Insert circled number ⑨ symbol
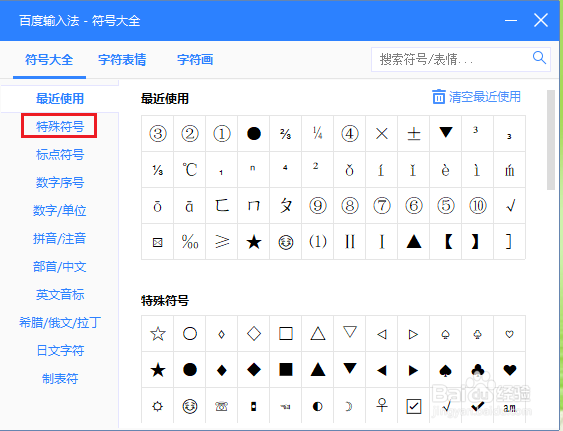Screen dimensions: 563x431 pyautogui.click(x=317, y=205)
